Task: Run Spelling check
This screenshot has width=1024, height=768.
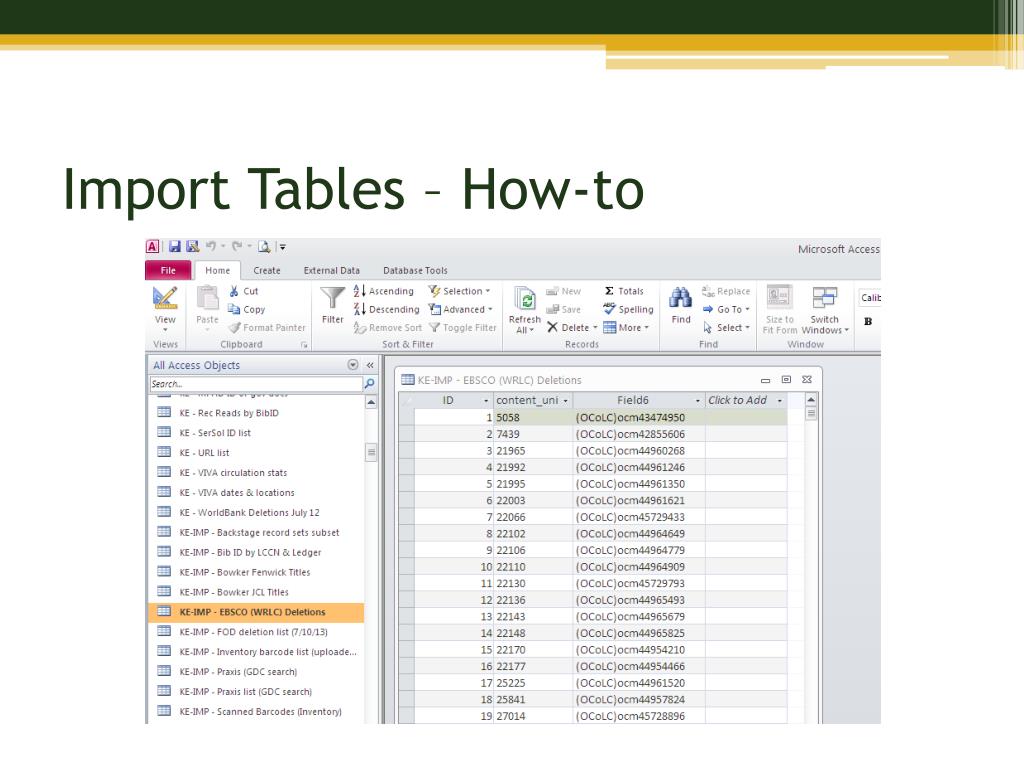Action: point(628,310)
